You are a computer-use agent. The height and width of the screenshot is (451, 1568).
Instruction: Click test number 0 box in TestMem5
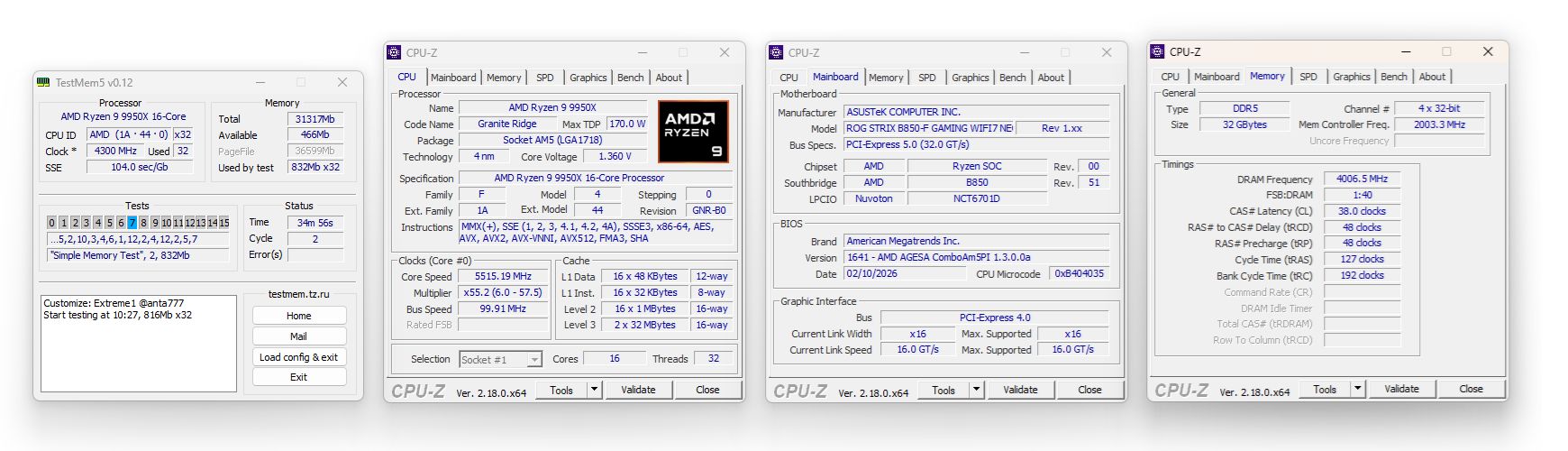(52, 223)
